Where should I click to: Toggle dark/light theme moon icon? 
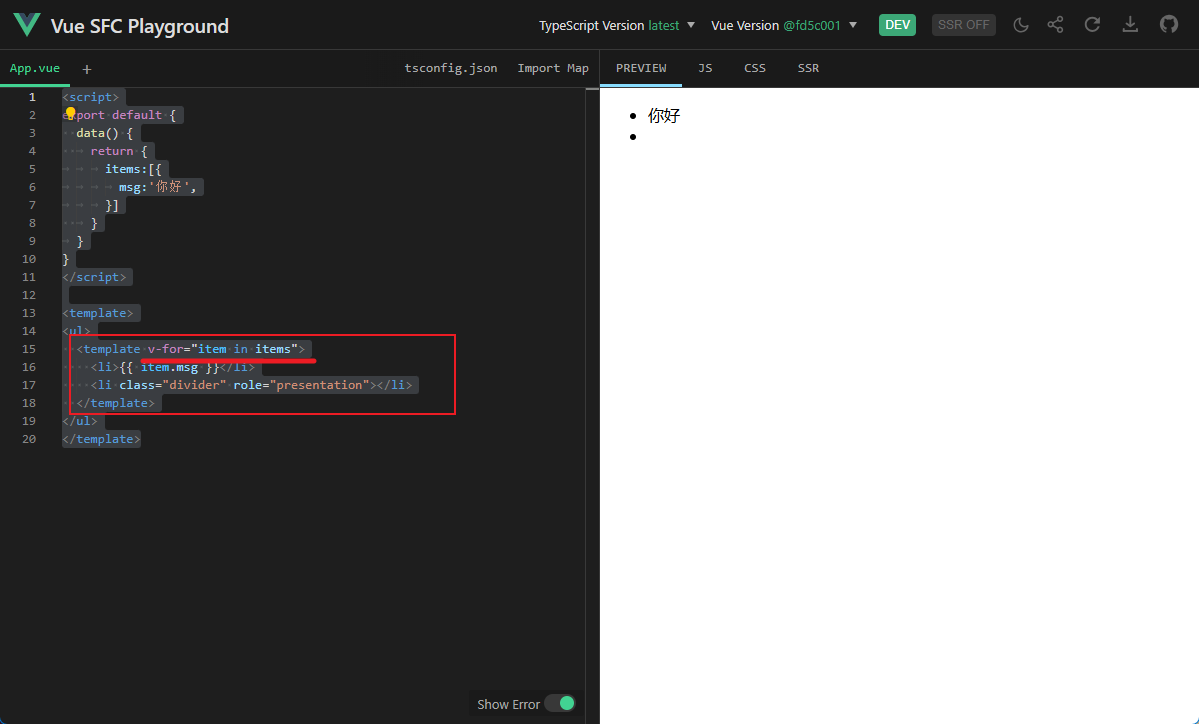pyautogui.click(x=1021, y=24)
